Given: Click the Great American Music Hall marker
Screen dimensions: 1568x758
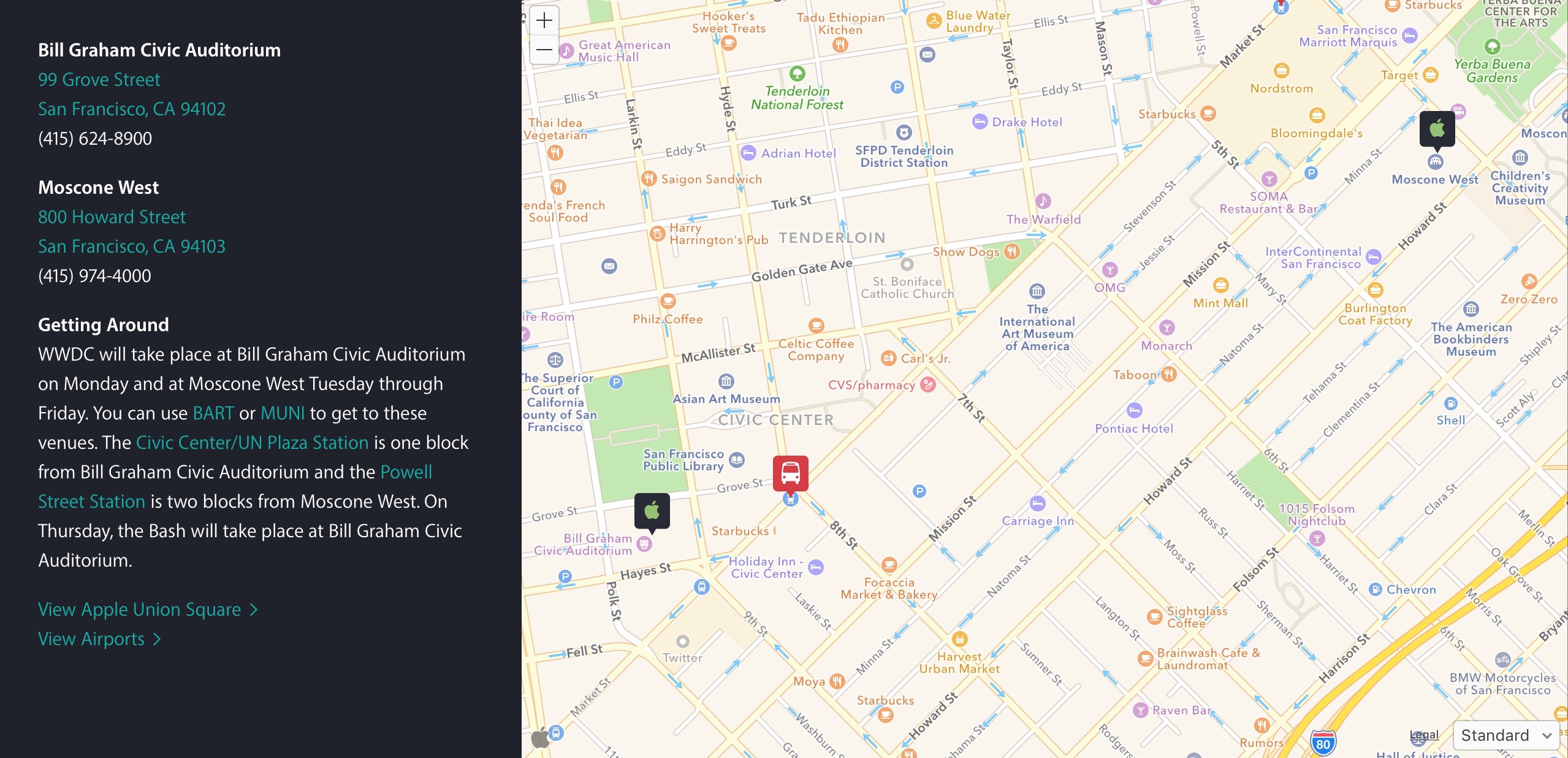Looking at the screenshot, I should (x=567, y=50).
